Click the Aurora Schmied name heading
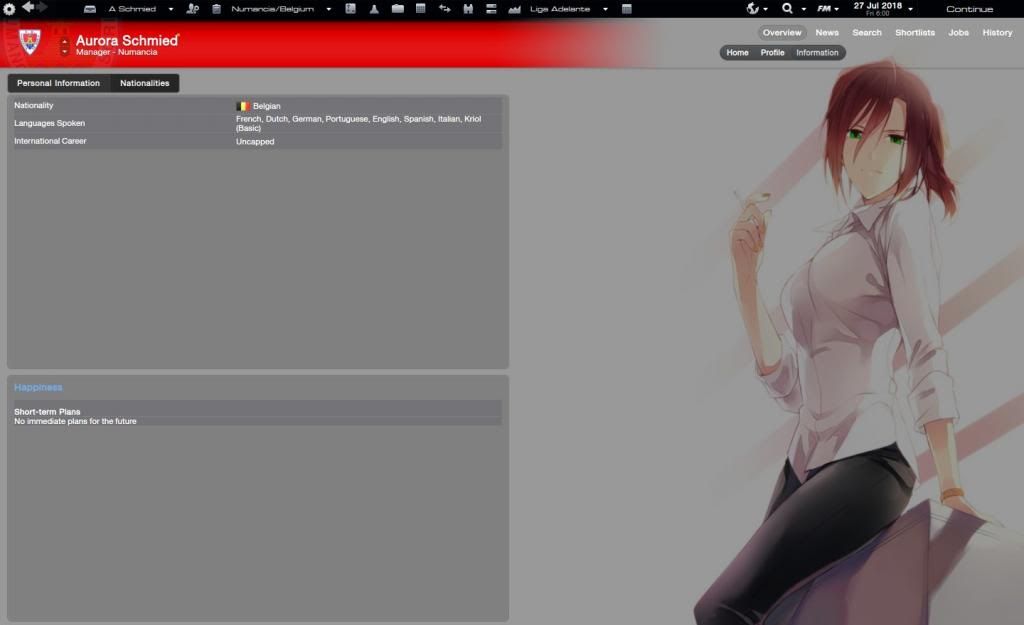1024x625 pixels. pos(127,40)
